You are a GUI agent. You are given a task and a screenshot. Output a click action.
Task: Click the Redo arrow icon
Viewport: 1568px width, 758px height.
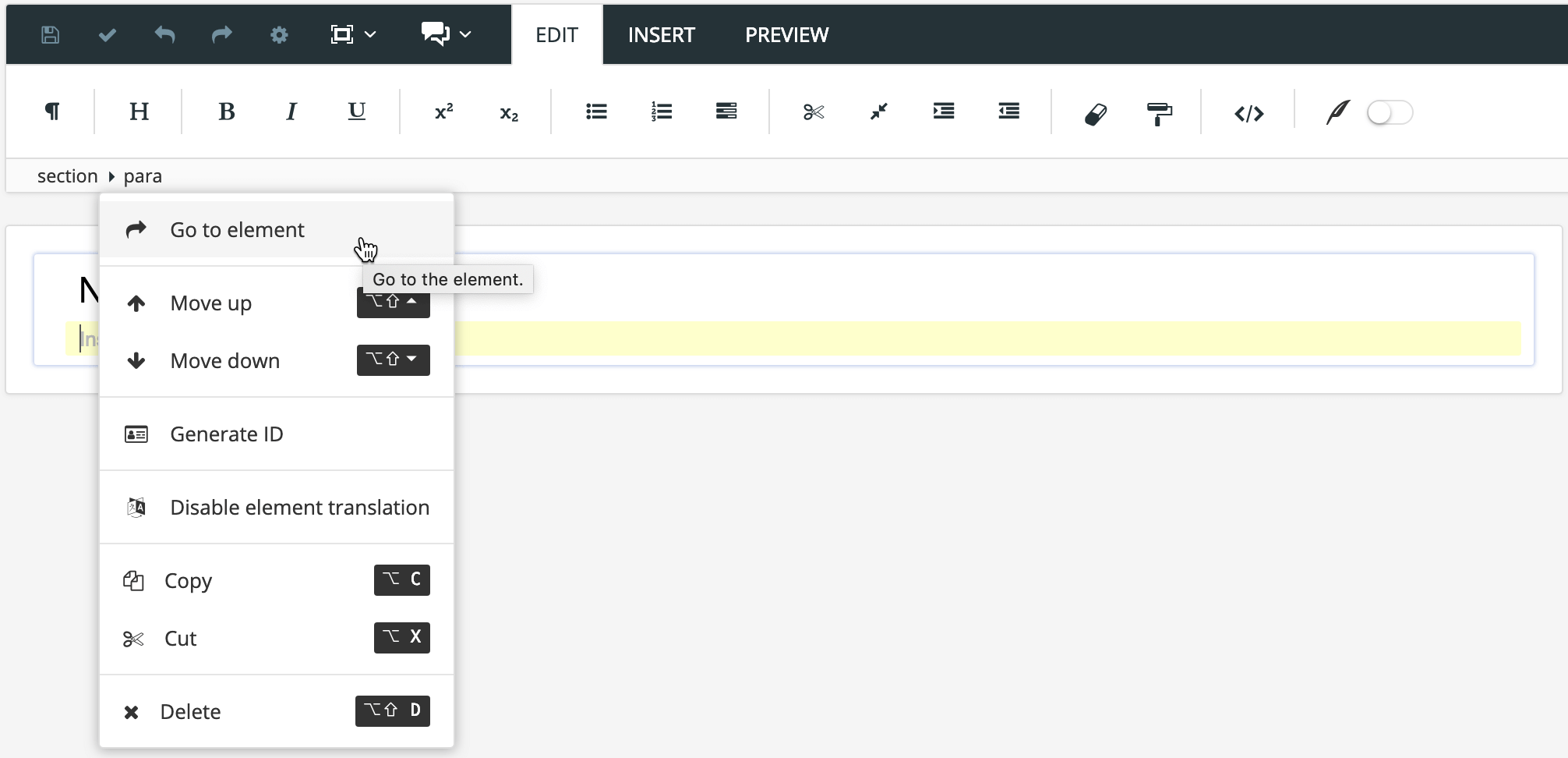[222, 35]
